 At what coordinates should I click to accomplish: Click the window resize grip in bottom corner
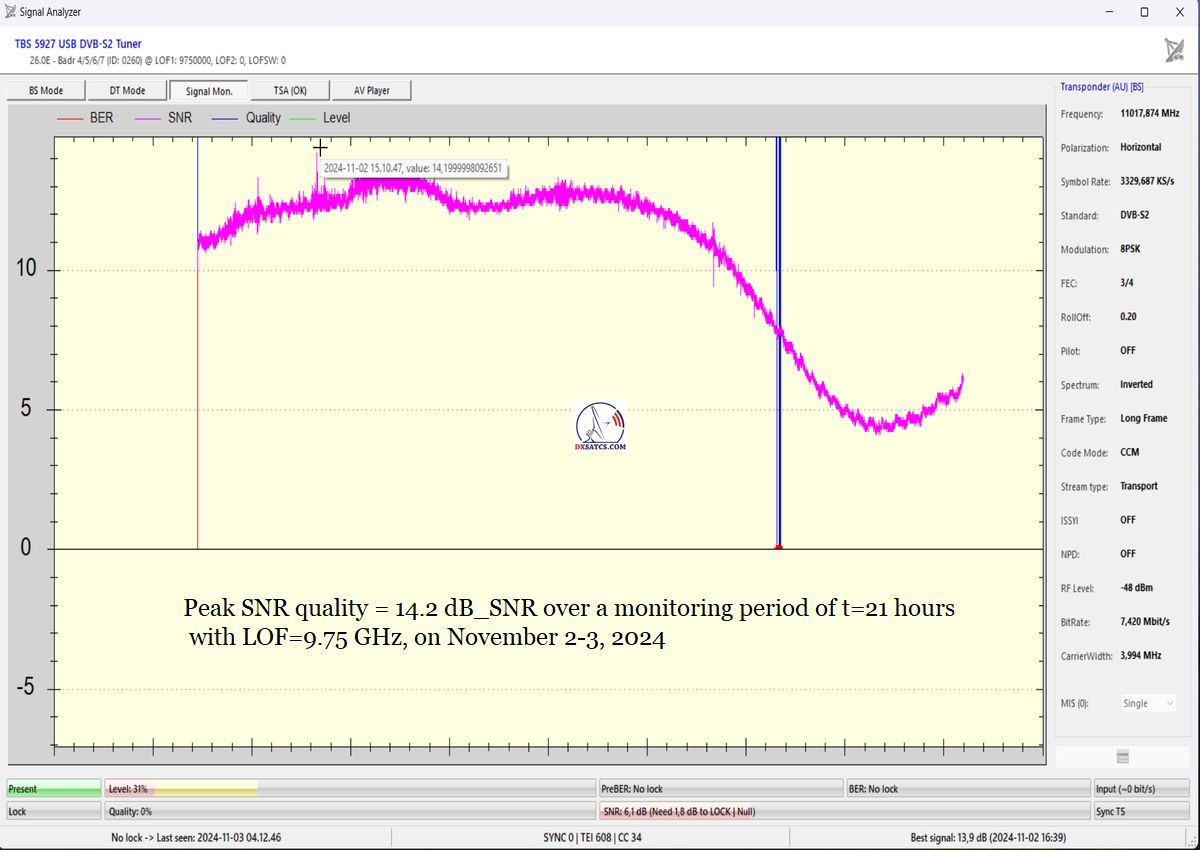pyautogui.click(x=1193, y=843)
